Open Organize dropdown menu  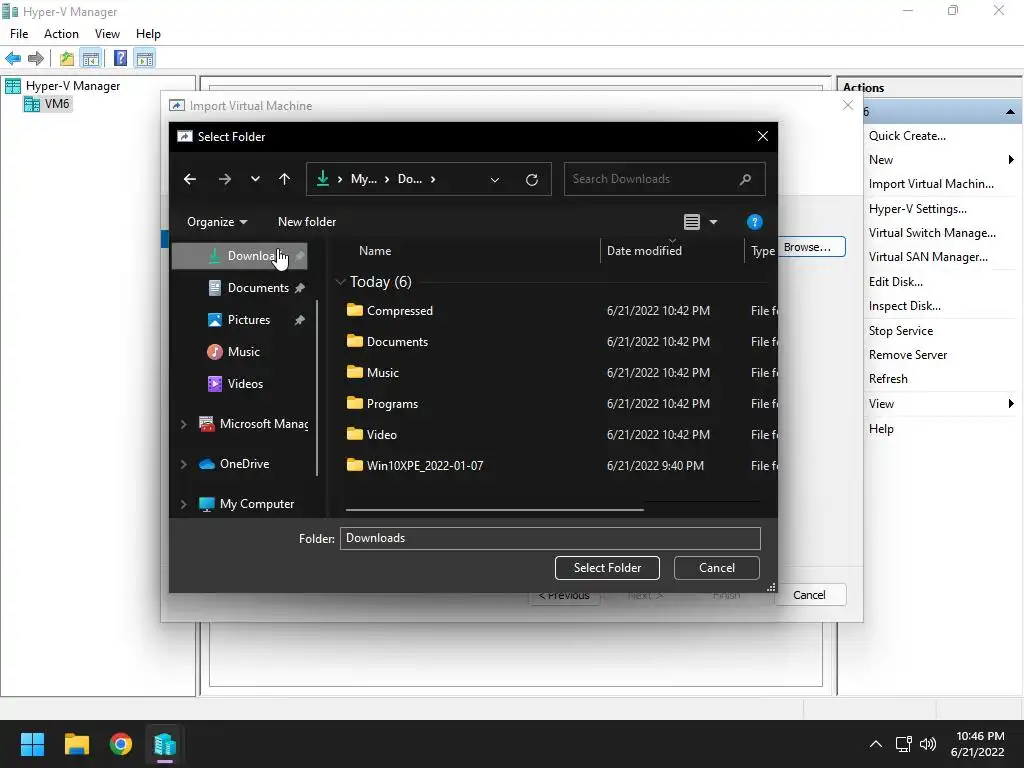click(217, 222)
